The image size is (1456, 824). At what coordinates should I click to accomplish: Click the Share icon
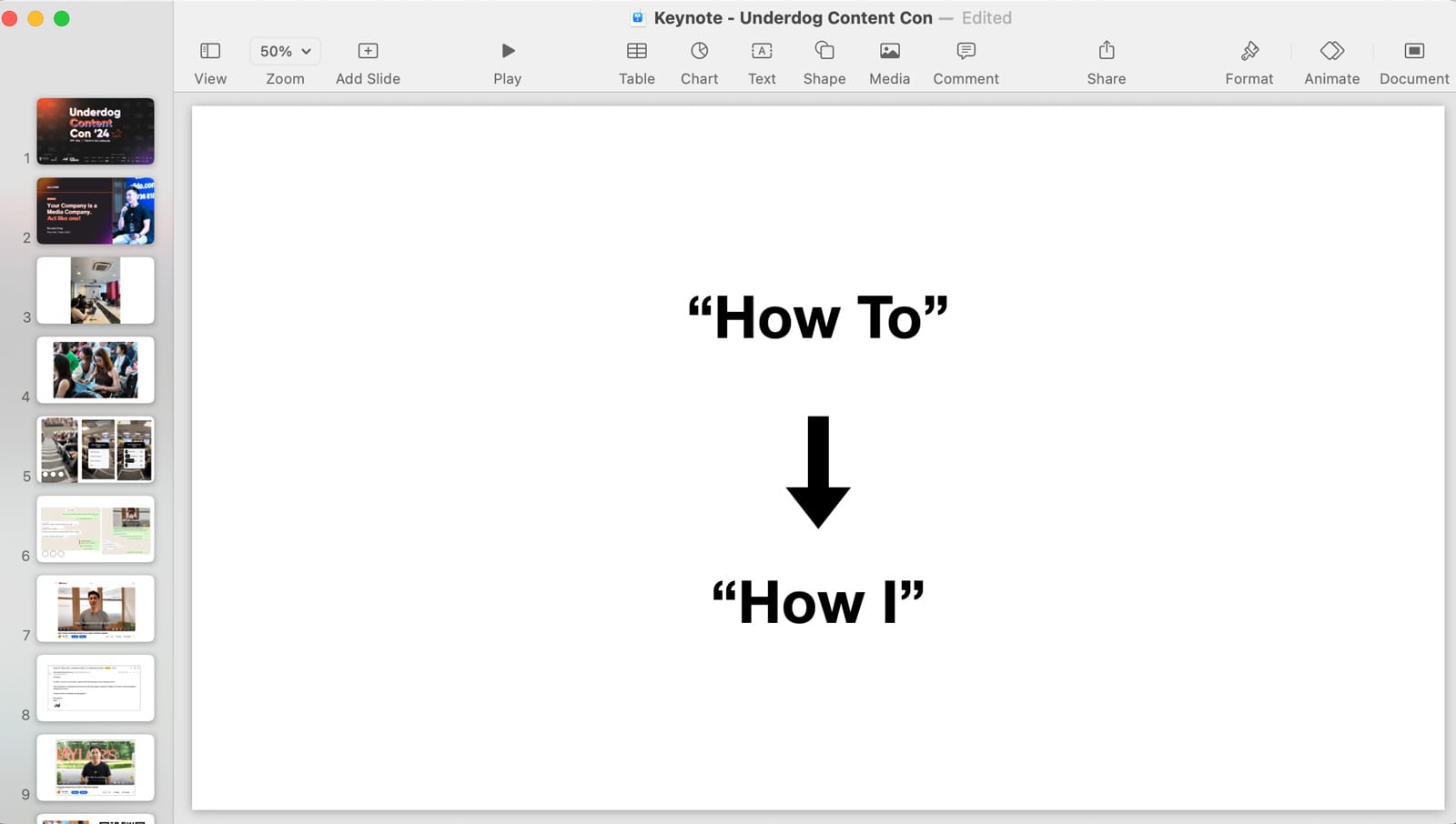coord(1107,50)
